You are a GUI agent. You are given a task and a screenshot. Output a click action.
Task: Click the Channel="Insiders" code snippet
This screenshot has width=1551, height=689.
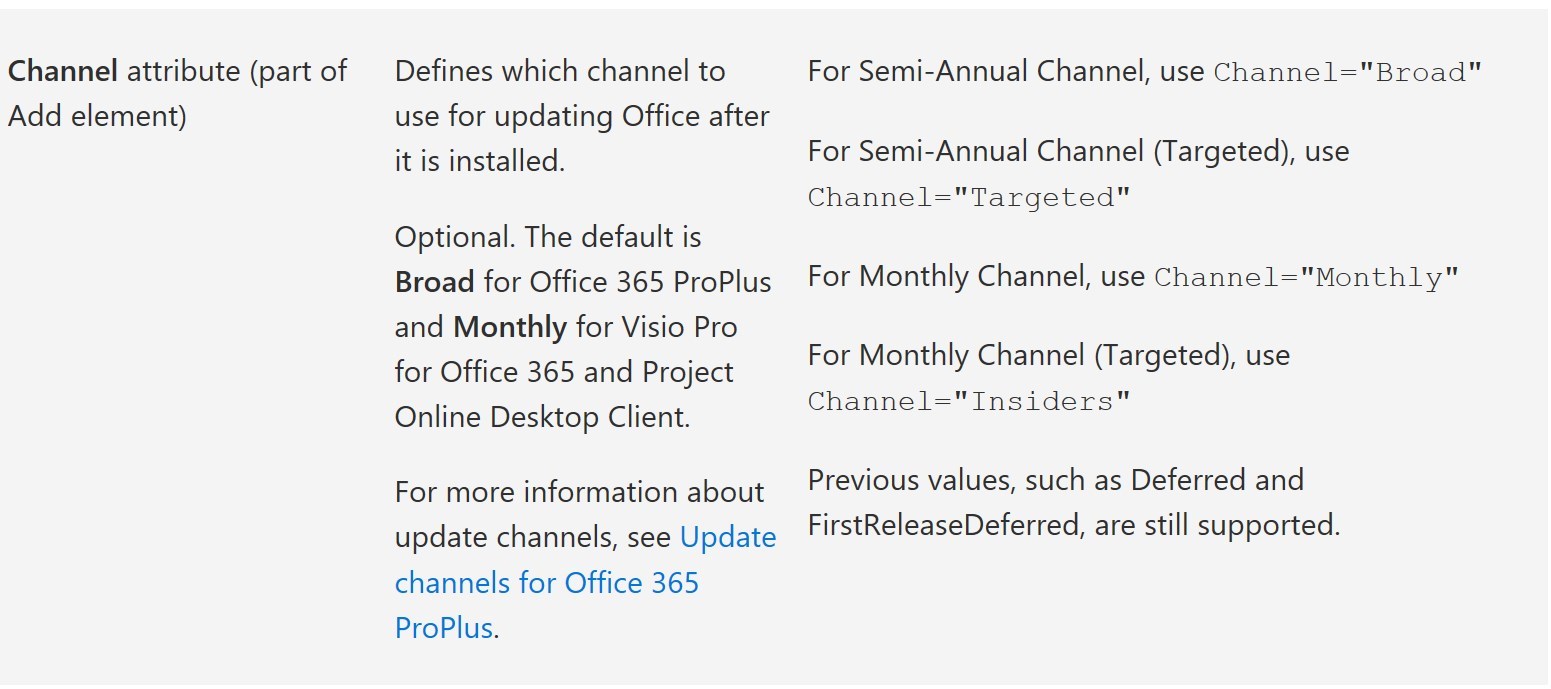(969, 401)
